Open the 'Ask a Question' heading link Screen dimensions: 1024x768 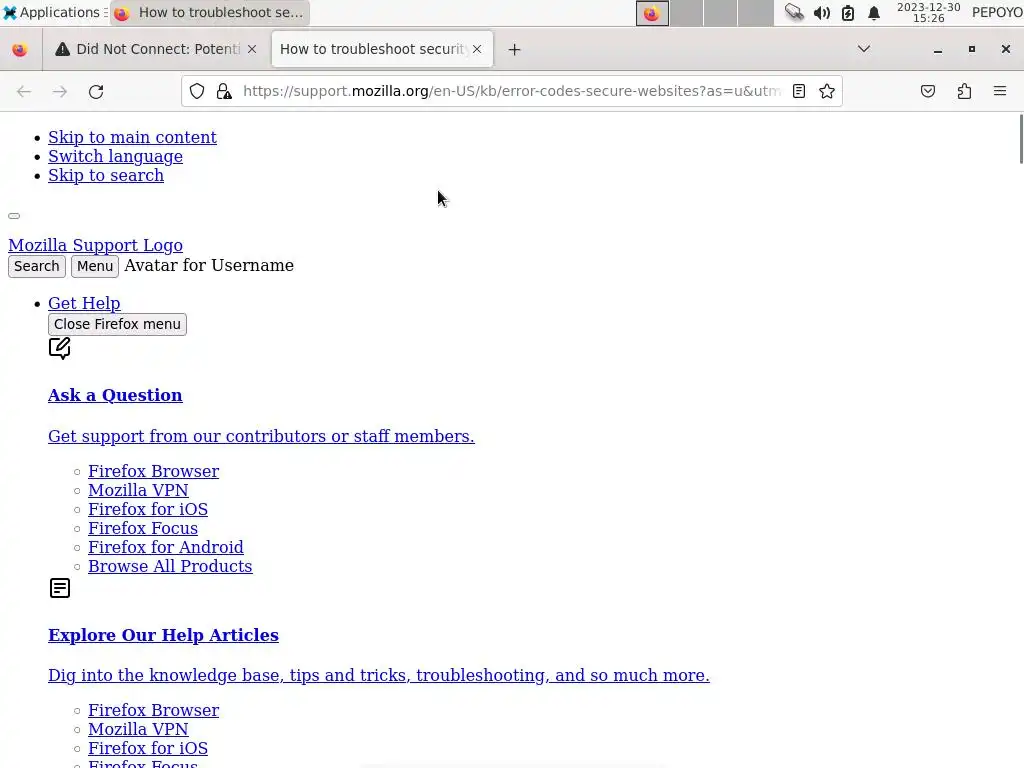click(x=116, y=396)
